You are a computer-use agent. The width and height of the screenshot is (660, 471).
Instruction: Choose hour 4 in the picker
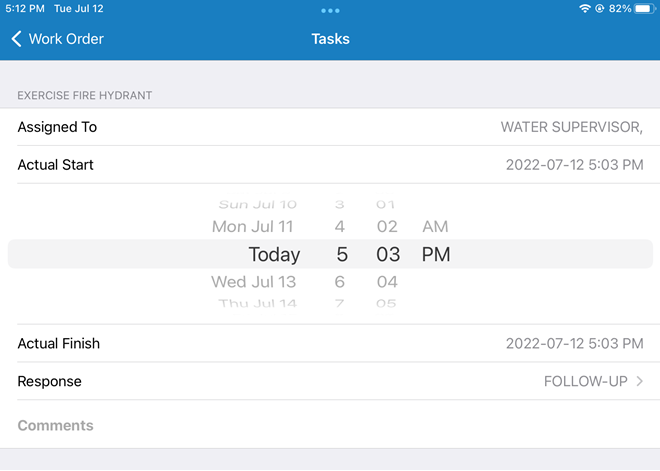340,227
